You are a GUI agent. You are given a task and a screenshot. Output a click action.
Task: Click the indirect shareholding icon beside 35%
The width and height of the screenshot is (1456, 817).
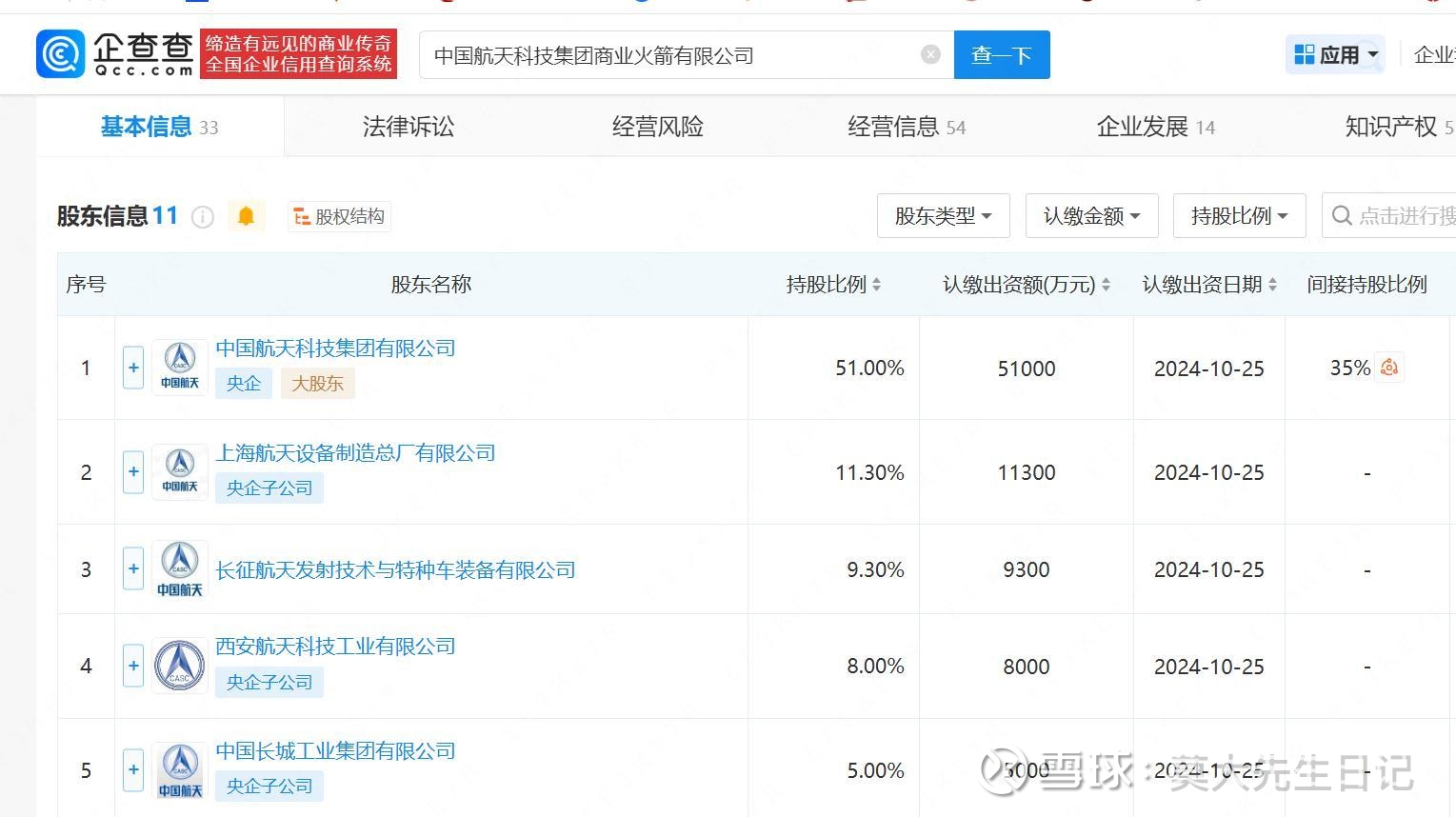[1389, 368]
